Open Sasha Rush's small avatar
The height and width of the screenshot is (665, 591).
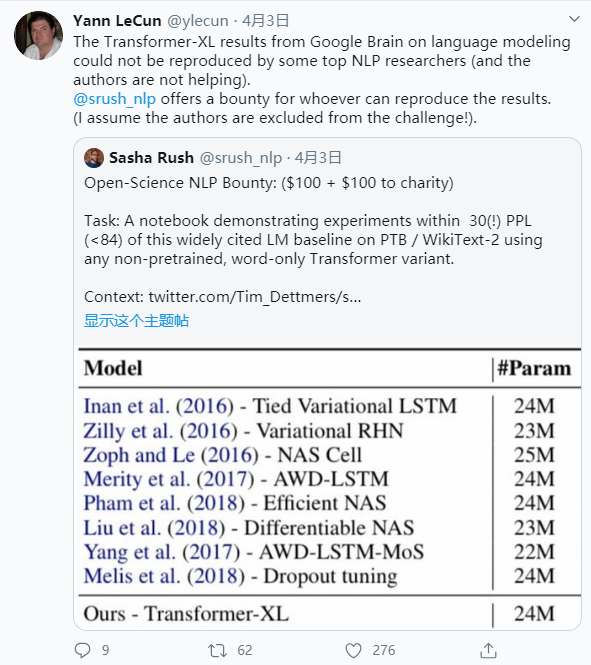94,158
